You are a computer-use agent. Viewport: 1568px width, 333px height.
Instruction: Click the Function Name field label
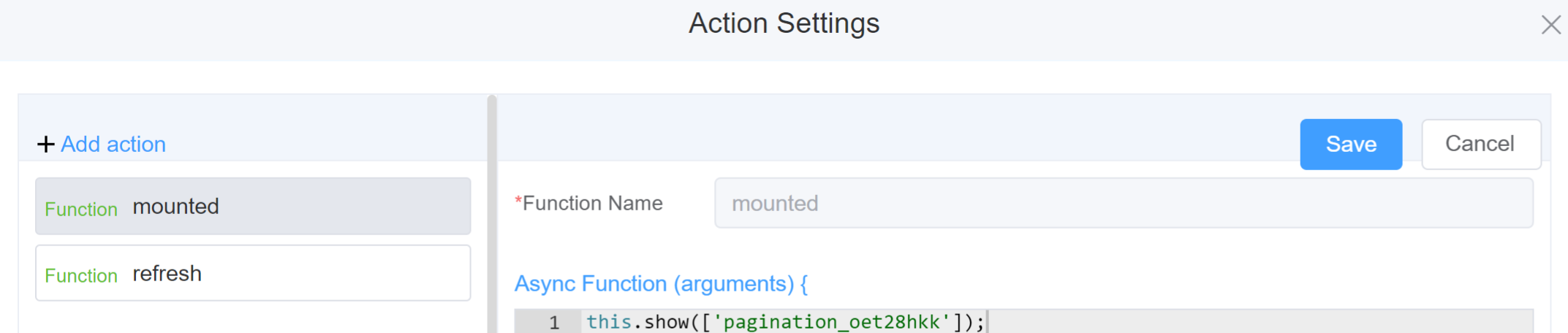click(593, 204)
